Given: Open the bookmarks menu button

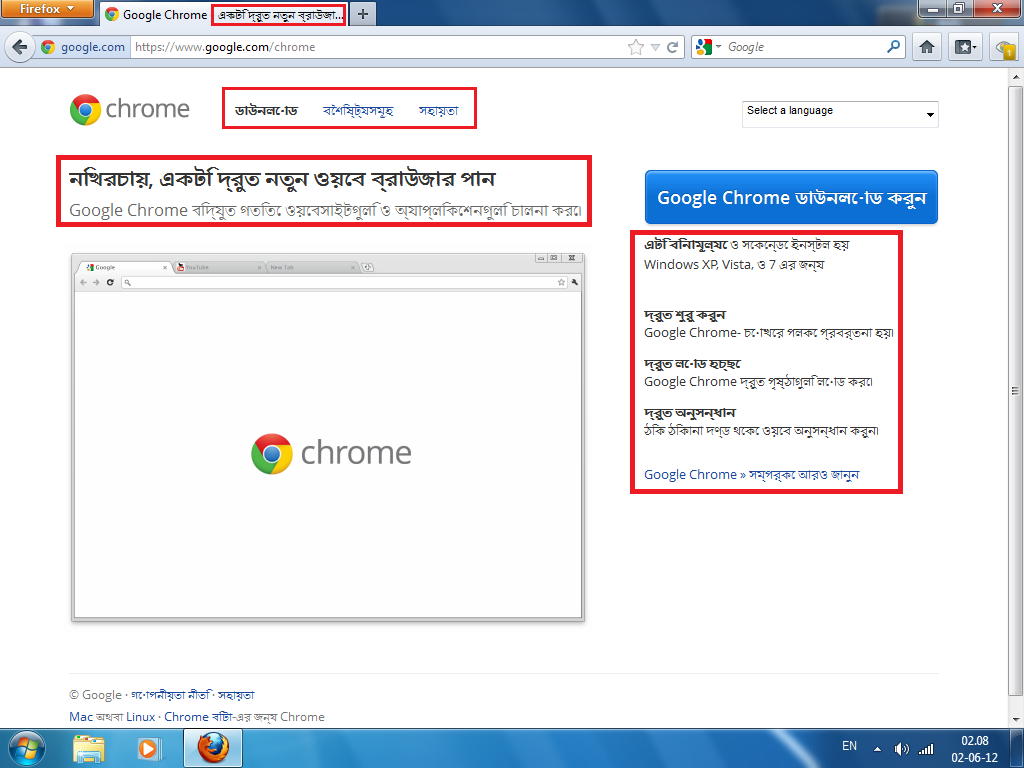Looking at the screenshot, I should [x=965, y=47].
